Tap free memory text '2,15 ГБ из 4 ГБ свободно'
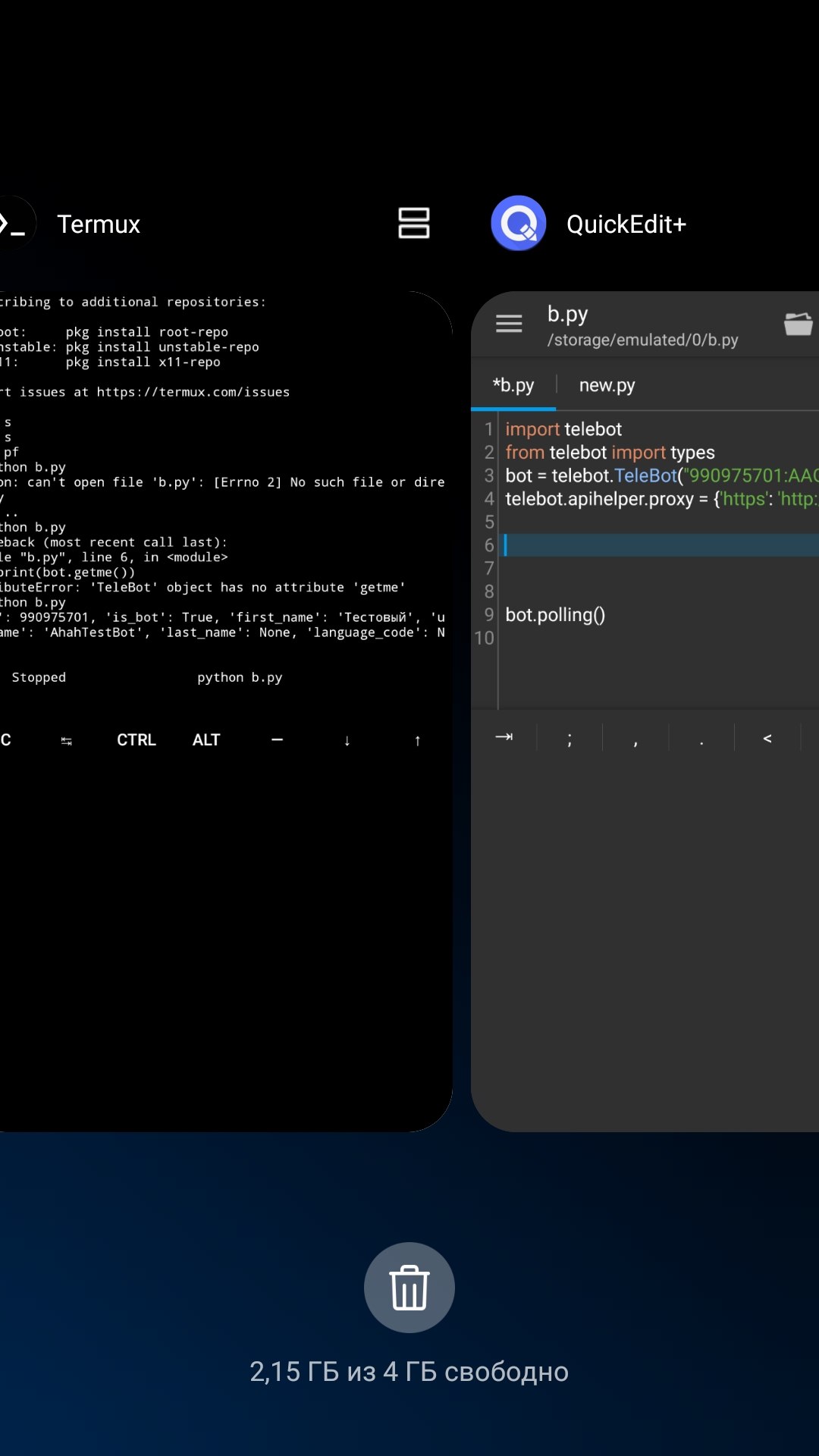The width and height of the screenshot is (819, 1456). 409,1372
